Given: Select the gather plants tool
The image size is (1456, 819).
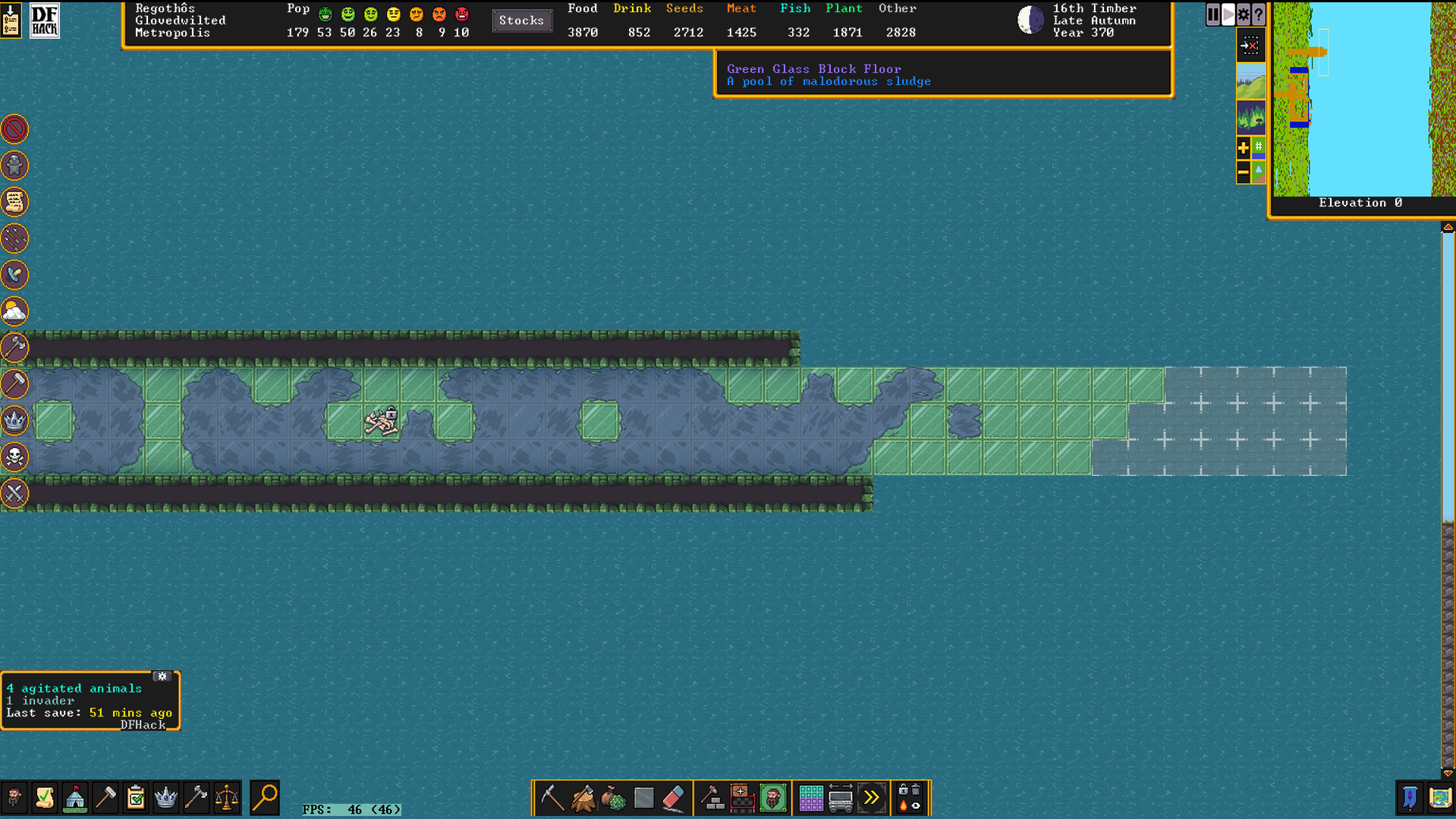Looking at the screenshot, I should pos(613,798).
